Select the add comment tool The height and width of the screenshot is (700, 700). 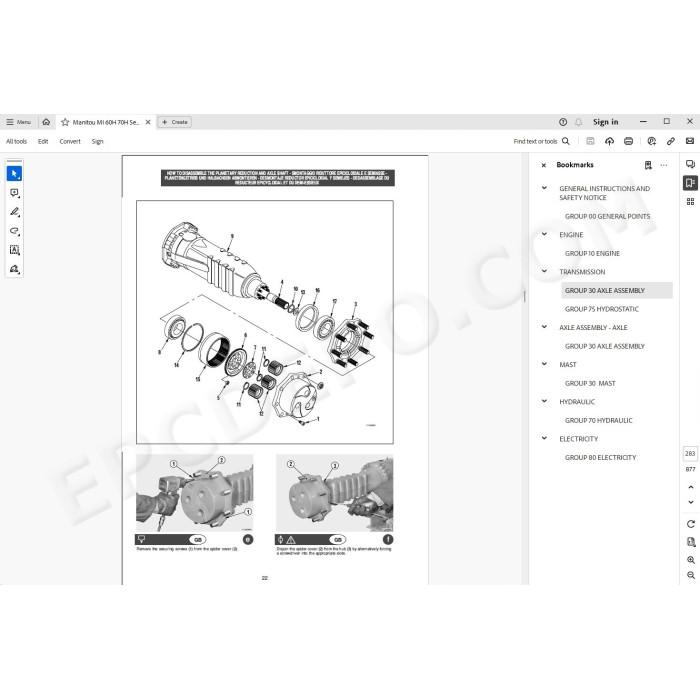pos(14,193)
